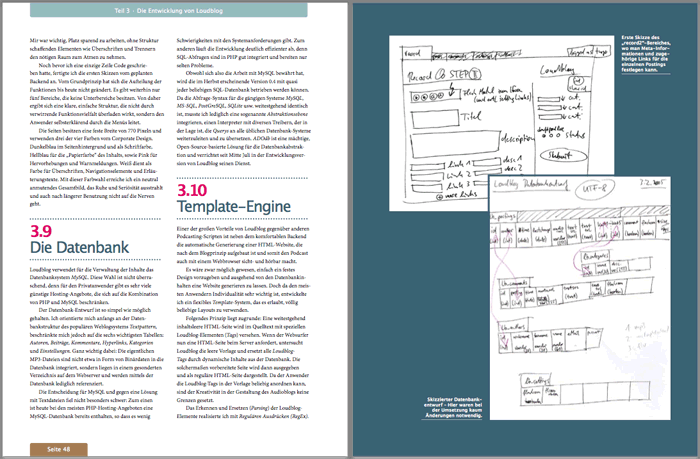This screenshot has width=700, height=459.
Task: Click the orange "Seite 48" page label
Action: click(59, 450)
